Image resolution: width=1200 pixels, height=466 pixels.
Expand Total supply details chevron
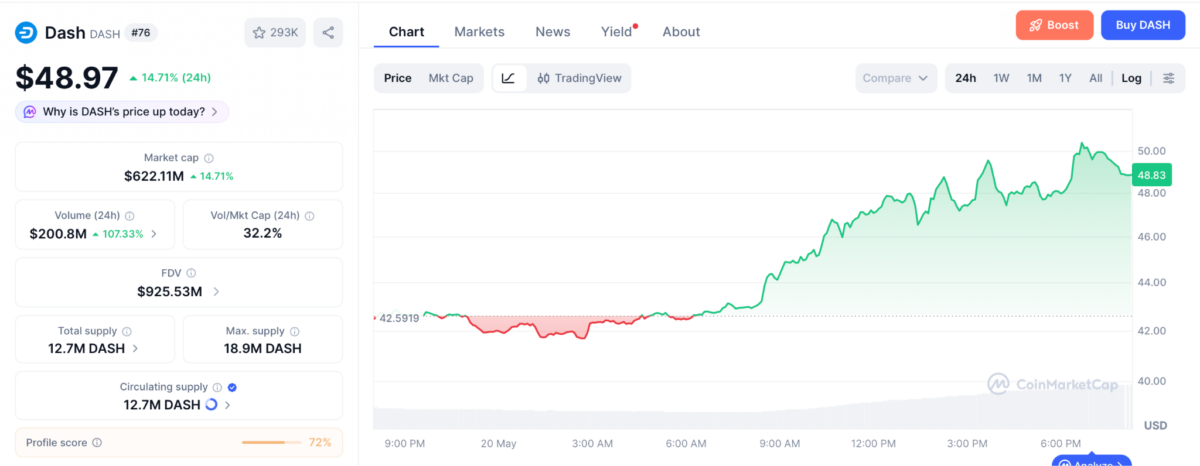pyautogui.click(x=136, y=349)
